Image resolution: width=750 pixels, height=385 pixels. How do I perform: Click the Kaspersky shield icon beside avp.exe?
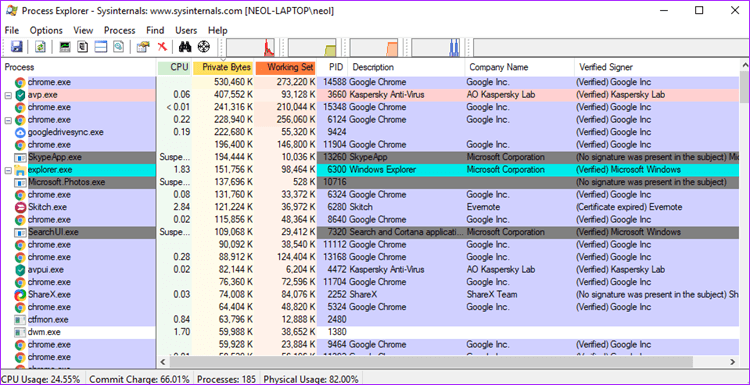pyautogui.click(x=20, y=95)
